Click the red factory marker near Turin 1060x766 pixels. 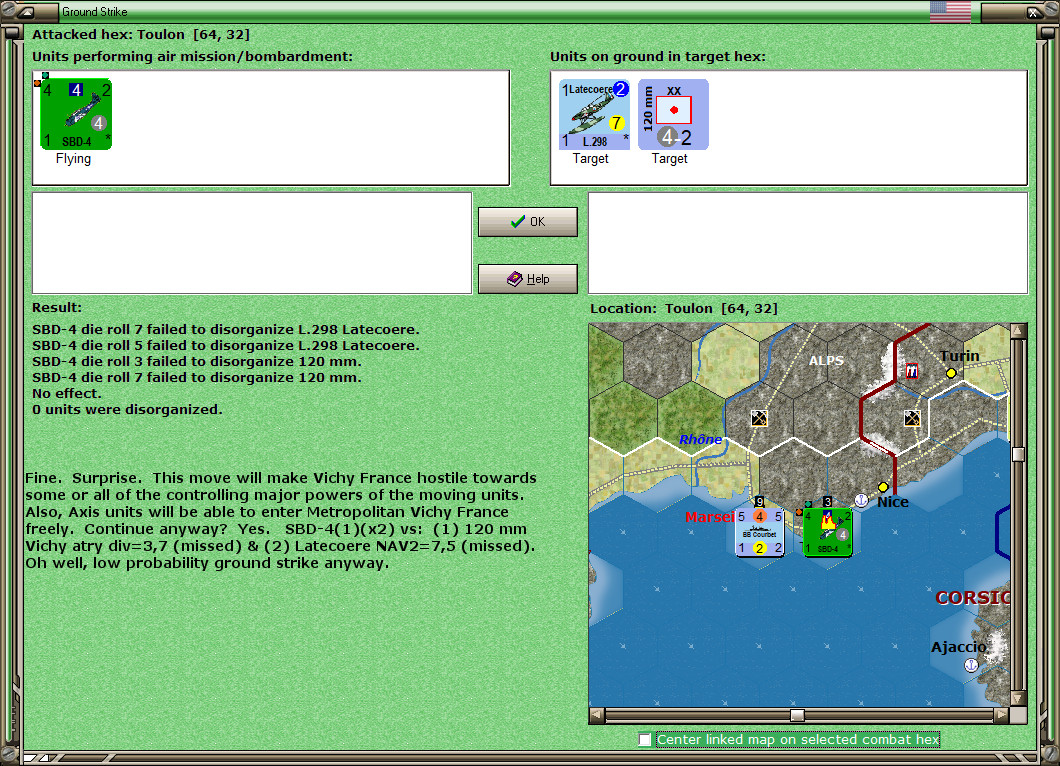pos(912,371)
